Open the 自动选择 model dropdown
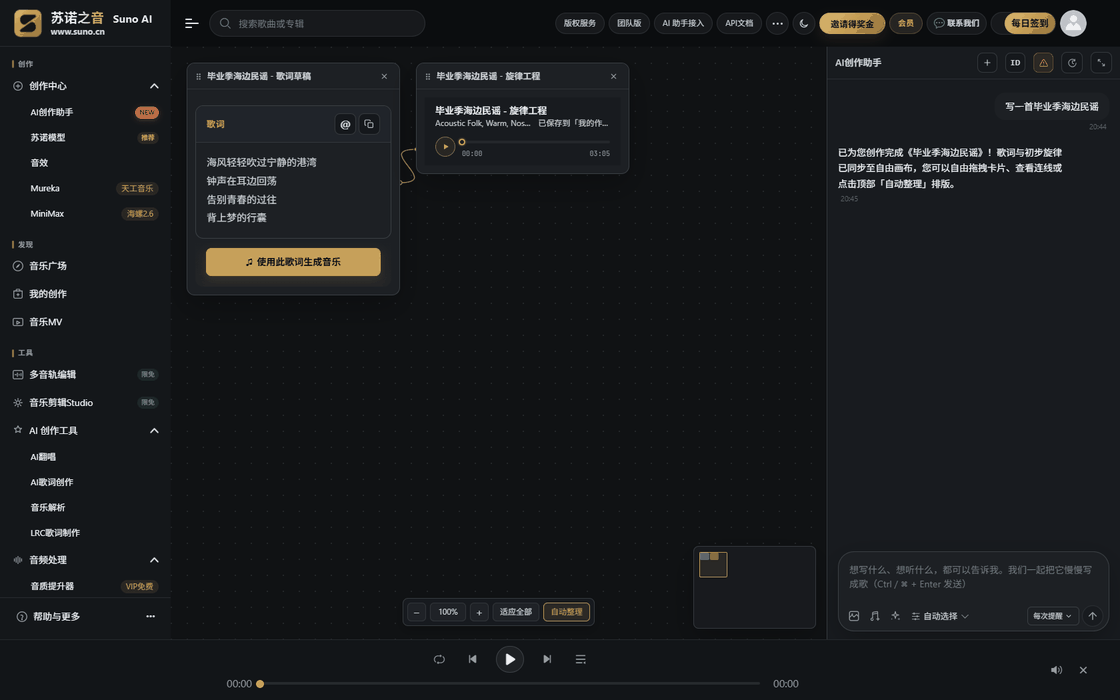Viewport: 1120px width, 700px height. (940, 616)
